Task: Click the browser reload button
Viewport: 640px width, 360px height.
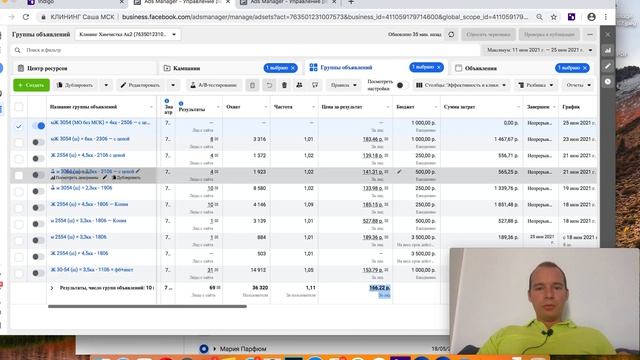Action: pos(26,17)
